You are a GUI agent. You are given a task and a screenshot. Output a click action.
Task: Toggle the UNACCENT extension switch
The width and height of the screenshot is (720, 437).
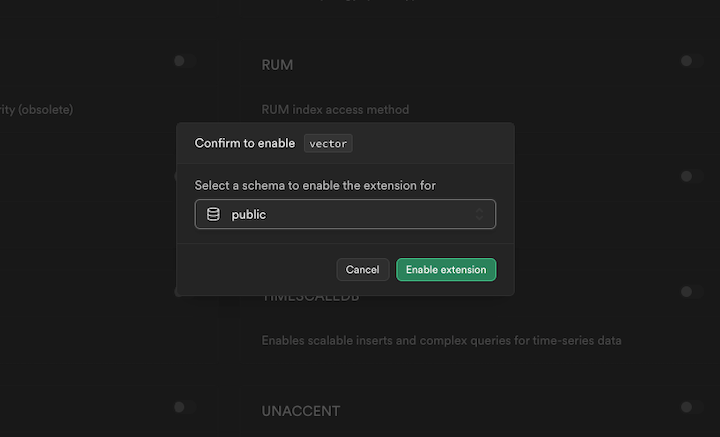(180, 407)
